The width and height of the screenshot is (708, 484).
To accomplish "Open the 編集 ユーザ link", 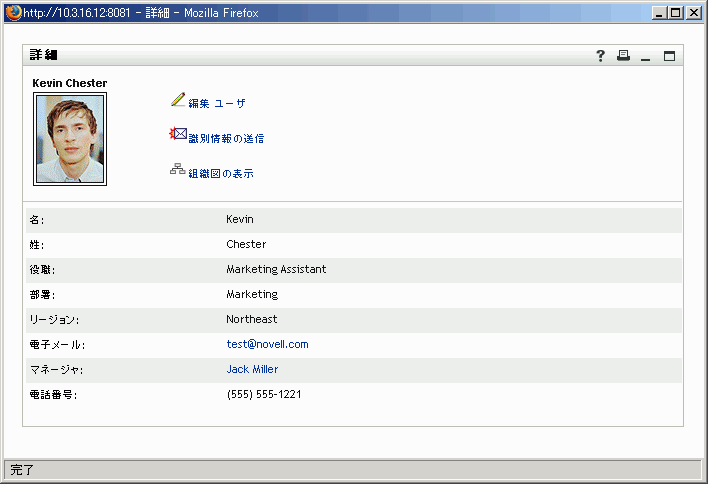I will coord(217,103).
